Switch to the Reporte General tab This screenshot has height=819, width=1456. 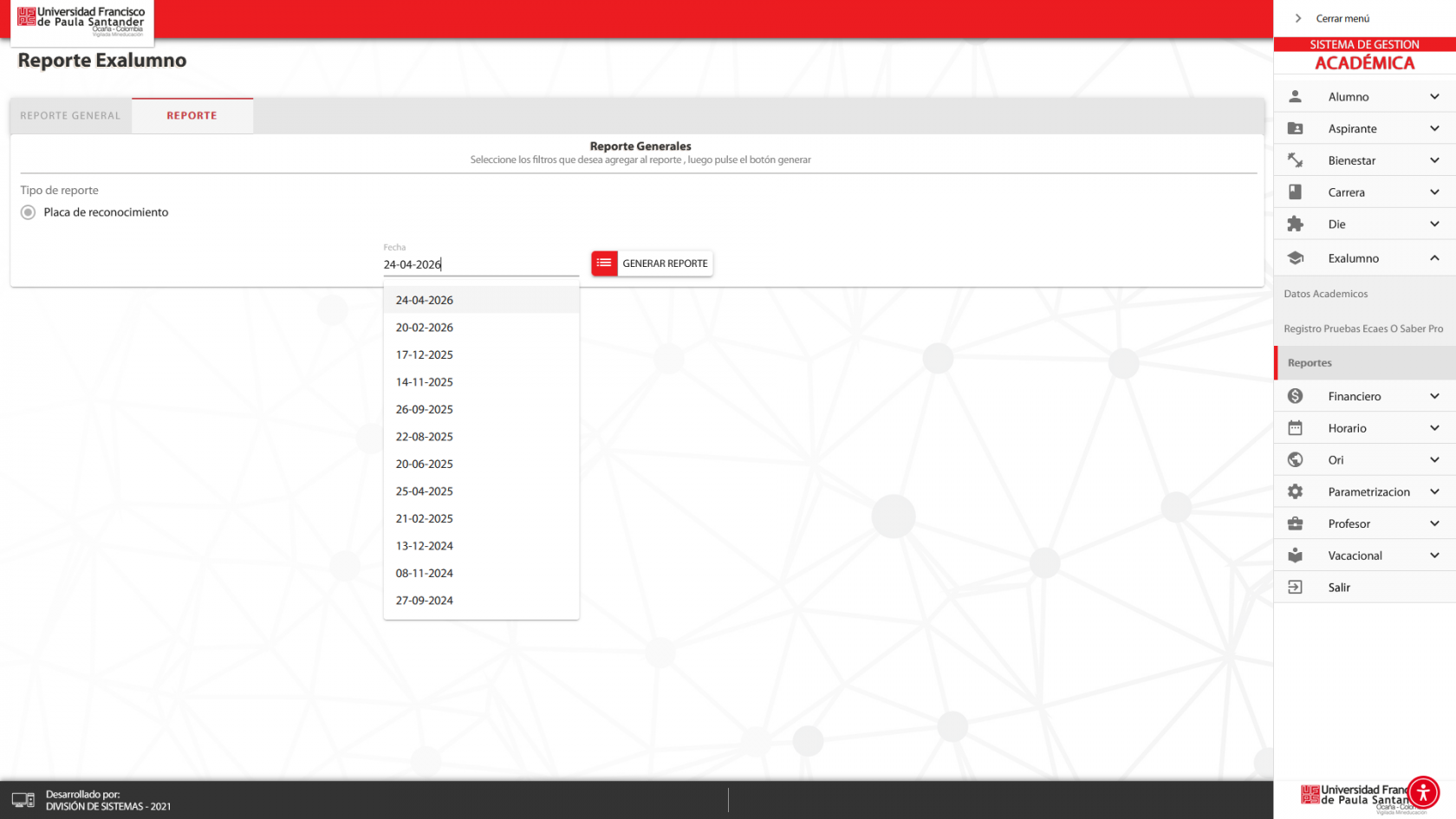[70, 116]
